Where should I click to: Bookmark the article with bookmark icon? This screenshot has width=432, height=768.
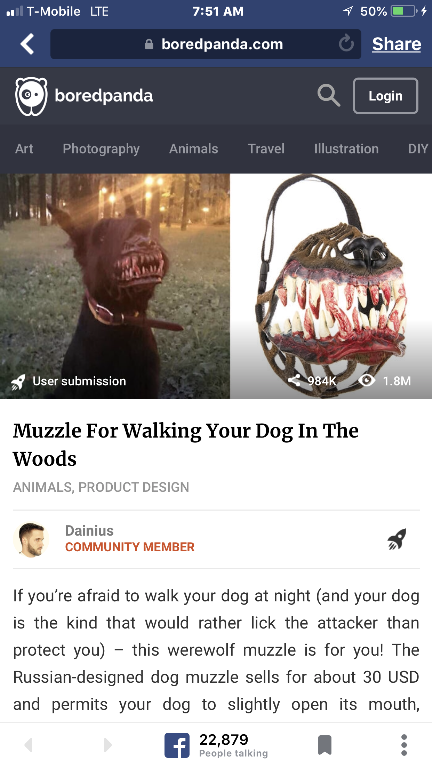[x=325, y=745]
